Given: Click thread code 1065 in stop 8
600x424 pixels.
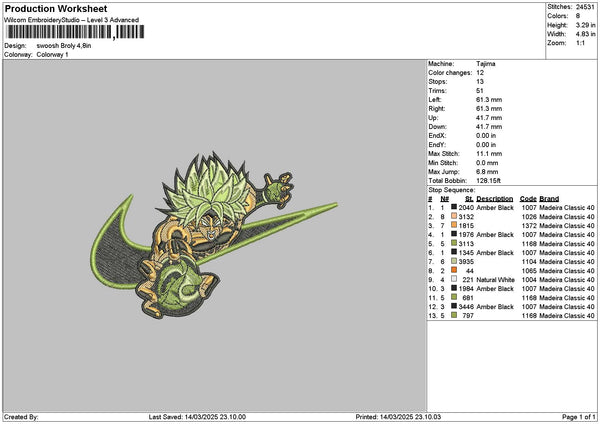Looking at the screenshot, I should (529, 271).
